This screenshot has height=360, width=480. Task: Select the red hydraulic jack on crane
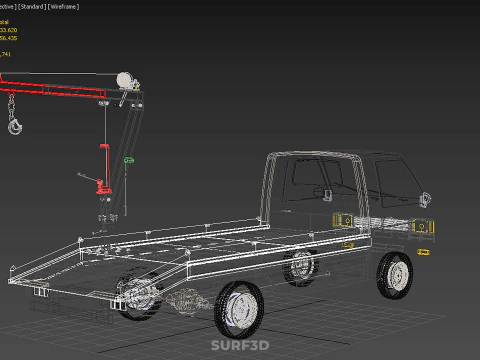click(104, 169)
